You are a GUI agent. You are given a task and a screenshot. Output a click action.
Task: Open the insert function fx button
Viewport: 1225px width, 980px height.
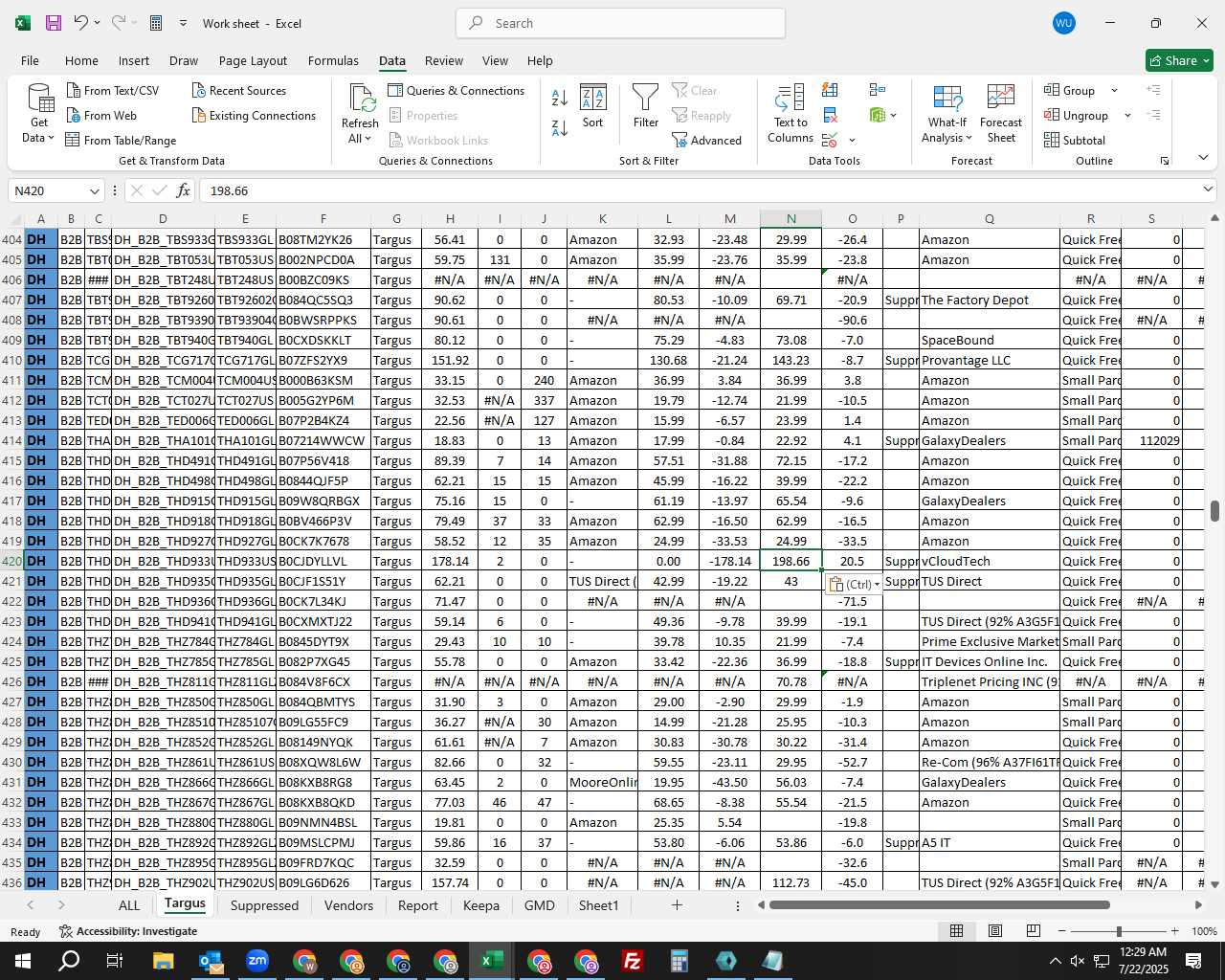[x=183, y=190]
